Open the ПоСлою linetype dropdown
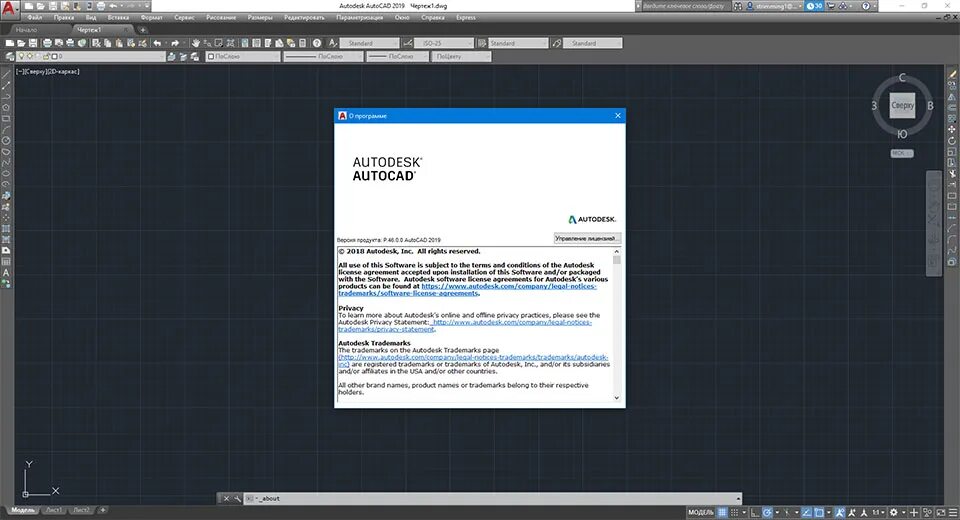 [x=322, y=56]
